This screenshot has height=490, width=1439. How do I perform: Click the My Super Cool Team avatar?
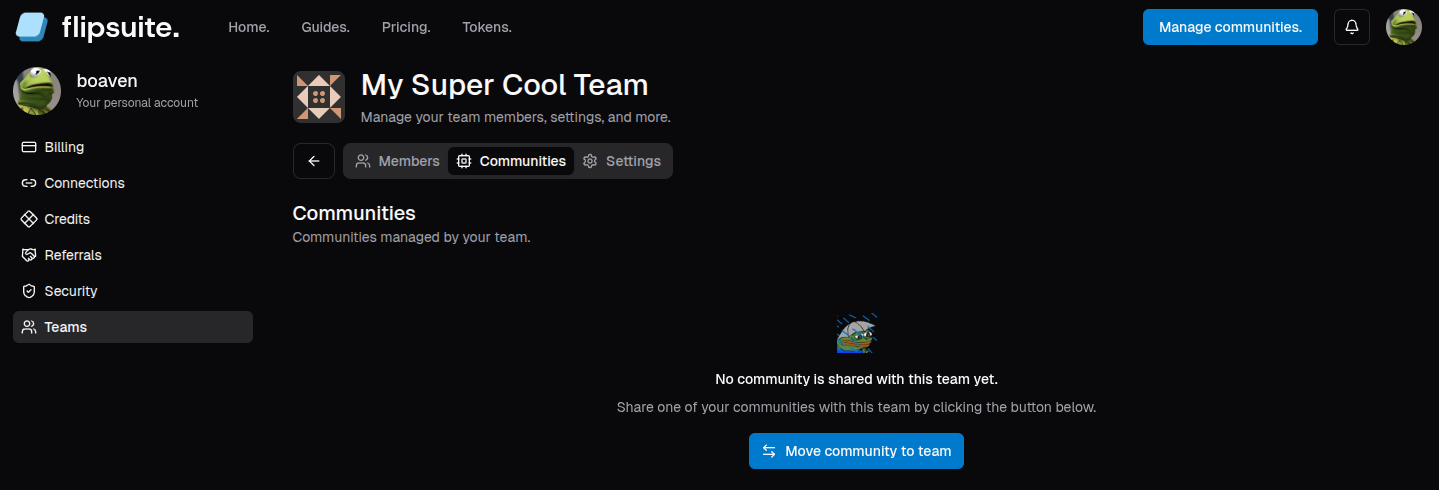(319, 97)
